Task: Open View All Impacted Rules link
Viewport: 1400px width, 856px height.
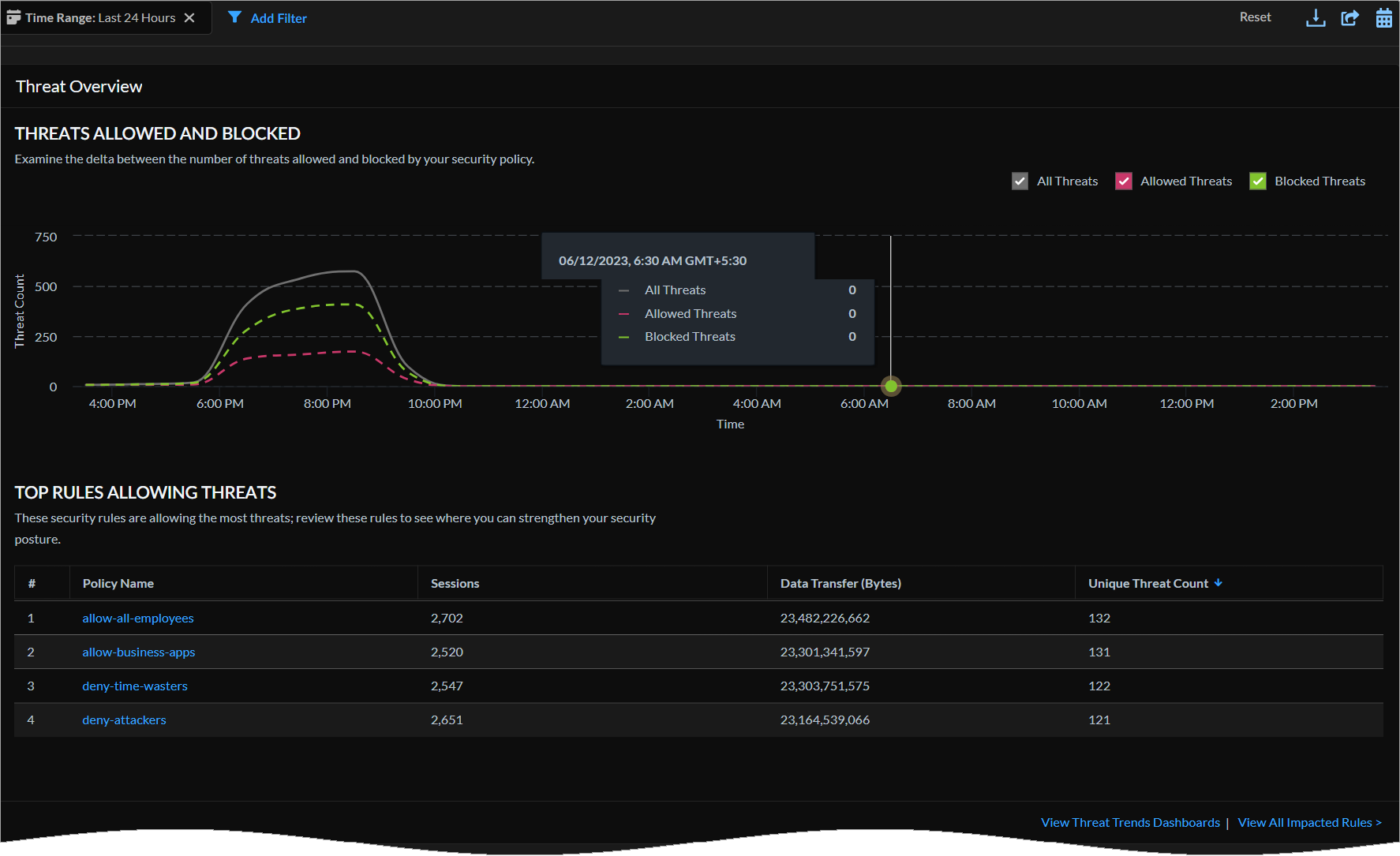Action: (1309, 823)
